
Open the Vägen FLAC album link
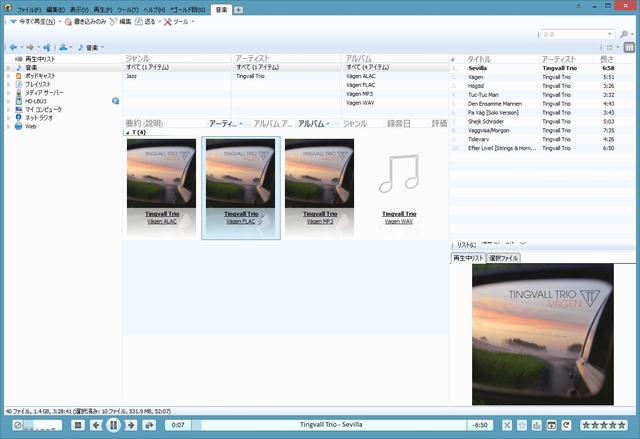point(241,222)
